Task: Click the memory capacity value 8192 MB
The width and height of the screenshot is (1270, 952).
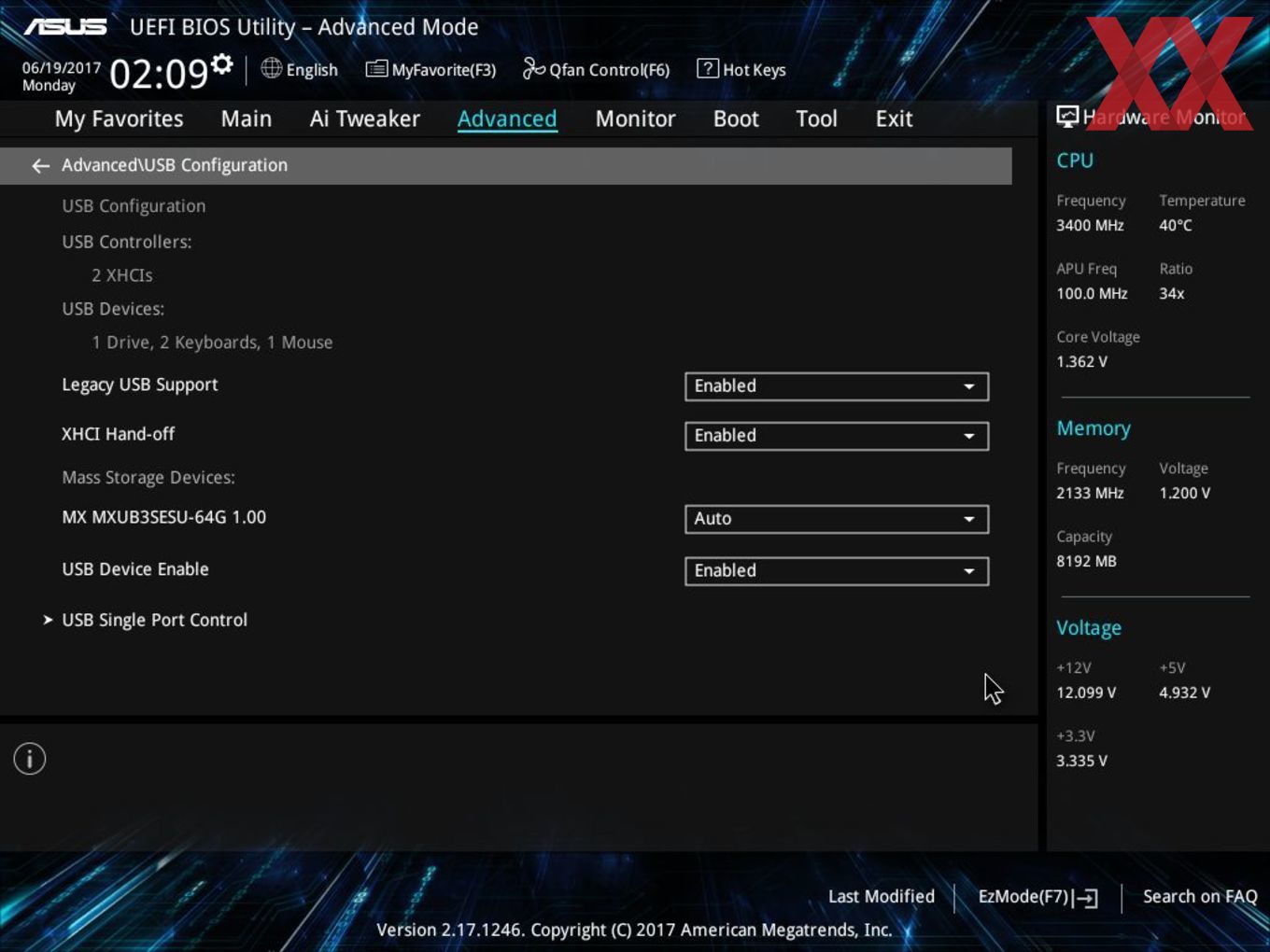Action: (1086, 561)
